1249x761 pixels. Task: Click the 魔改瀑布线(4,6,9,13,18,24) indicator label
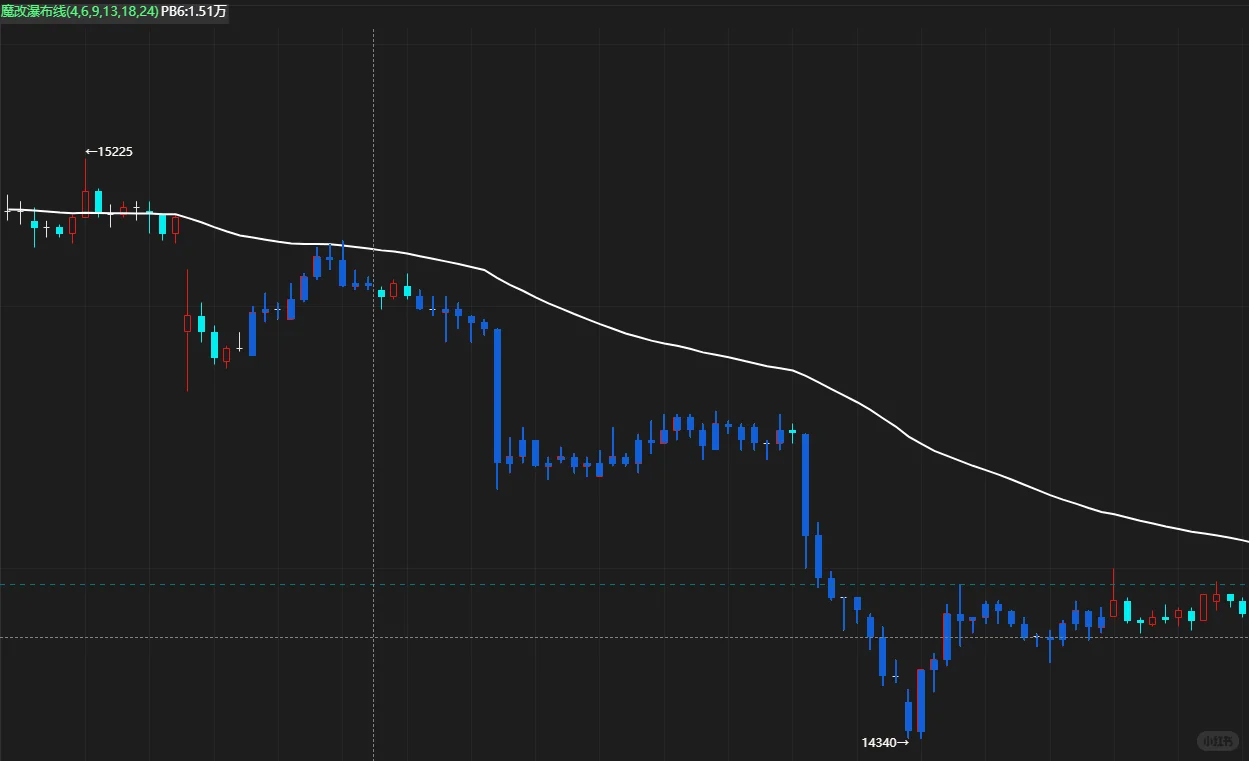tap(79, 11)
